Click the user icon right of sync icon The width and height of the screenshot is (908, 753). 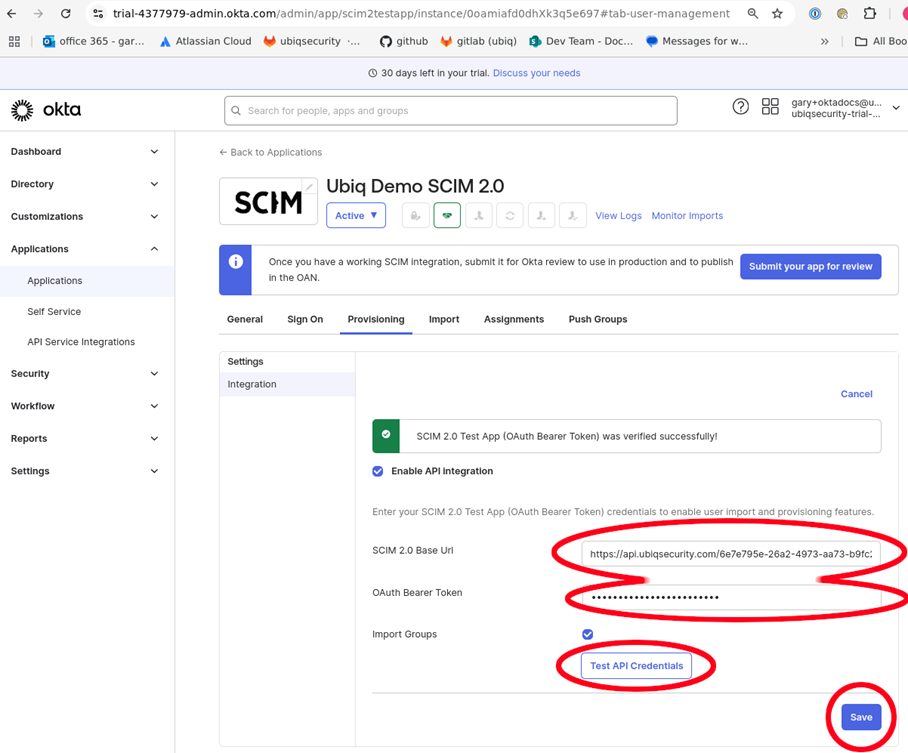coord(541,215)
